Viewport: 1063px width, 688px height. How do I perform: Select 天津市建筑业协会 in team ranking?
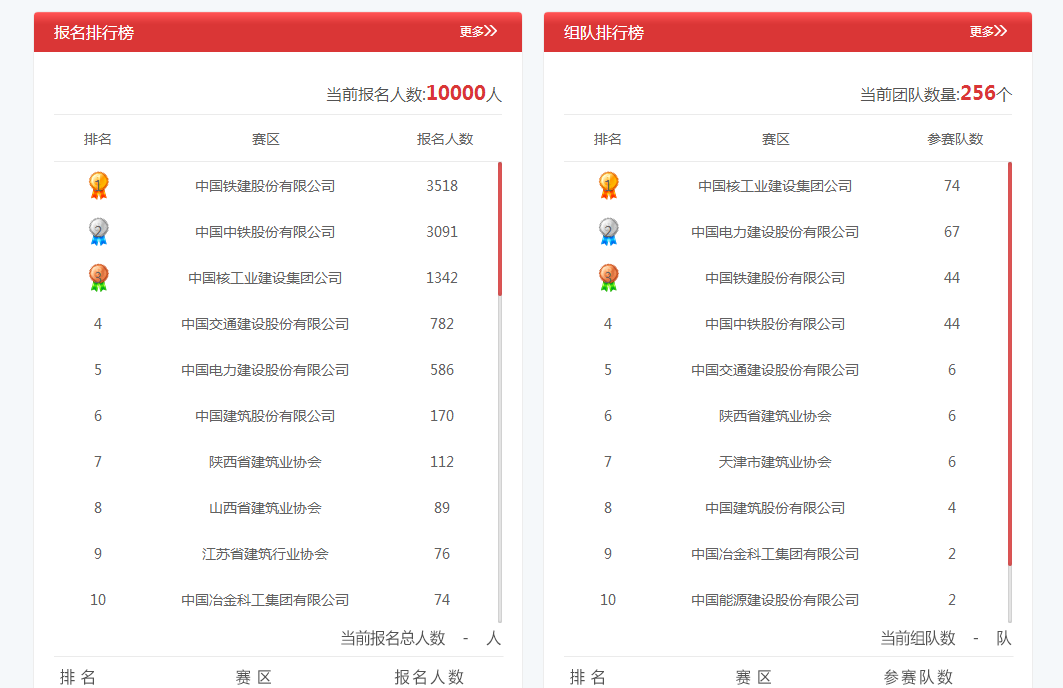click(775, 462)
